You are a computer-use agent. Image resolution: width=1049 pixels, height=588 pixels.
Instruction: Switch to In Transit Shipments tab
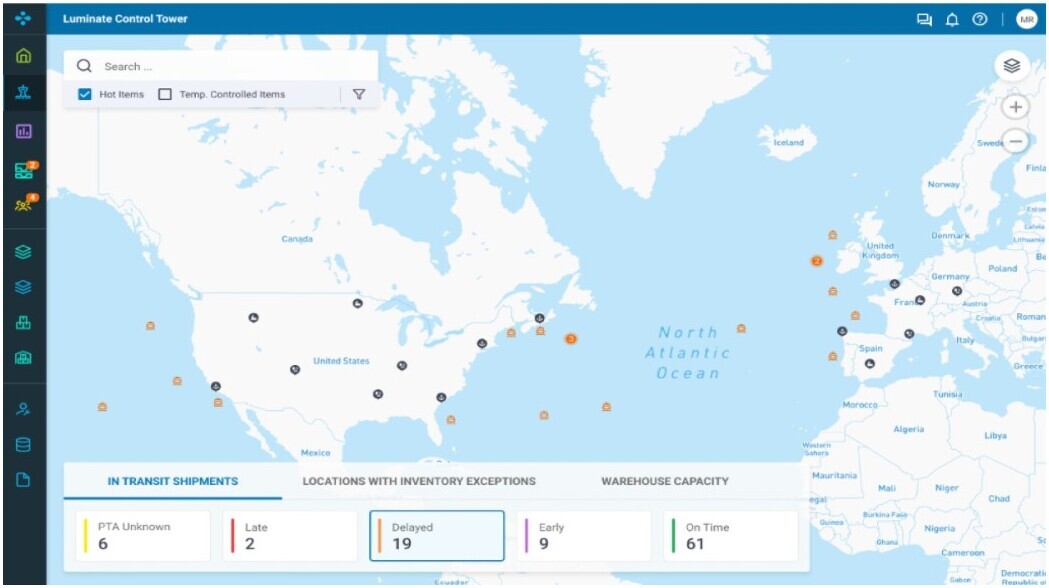(x=173, y=482)
